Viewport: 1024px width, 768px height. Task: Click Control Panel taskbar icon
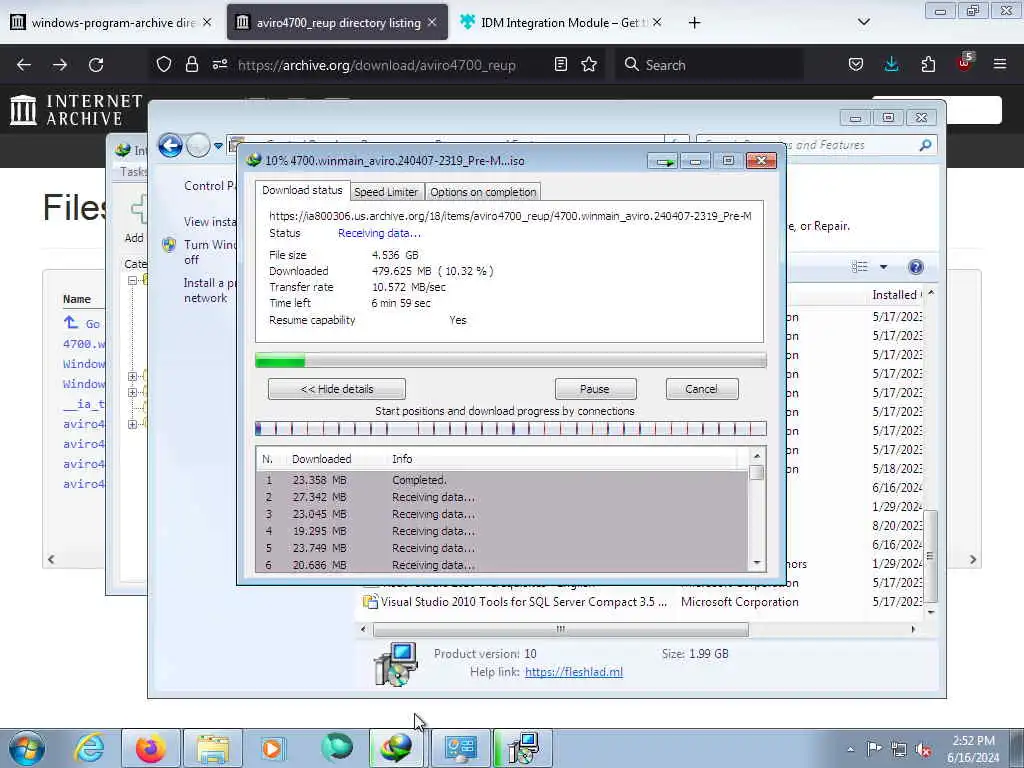460,748
